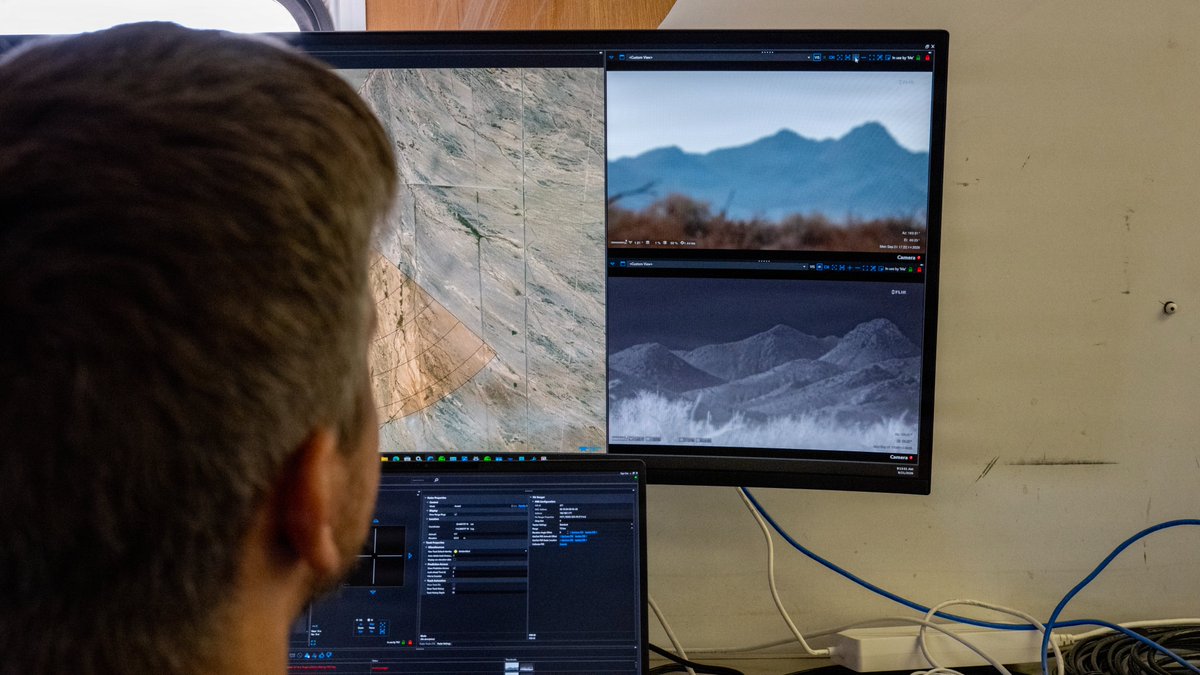Screen dimensions: 1200x675
Task: Click the search magnifier icon on laptop app
Action: coord(436,480)
